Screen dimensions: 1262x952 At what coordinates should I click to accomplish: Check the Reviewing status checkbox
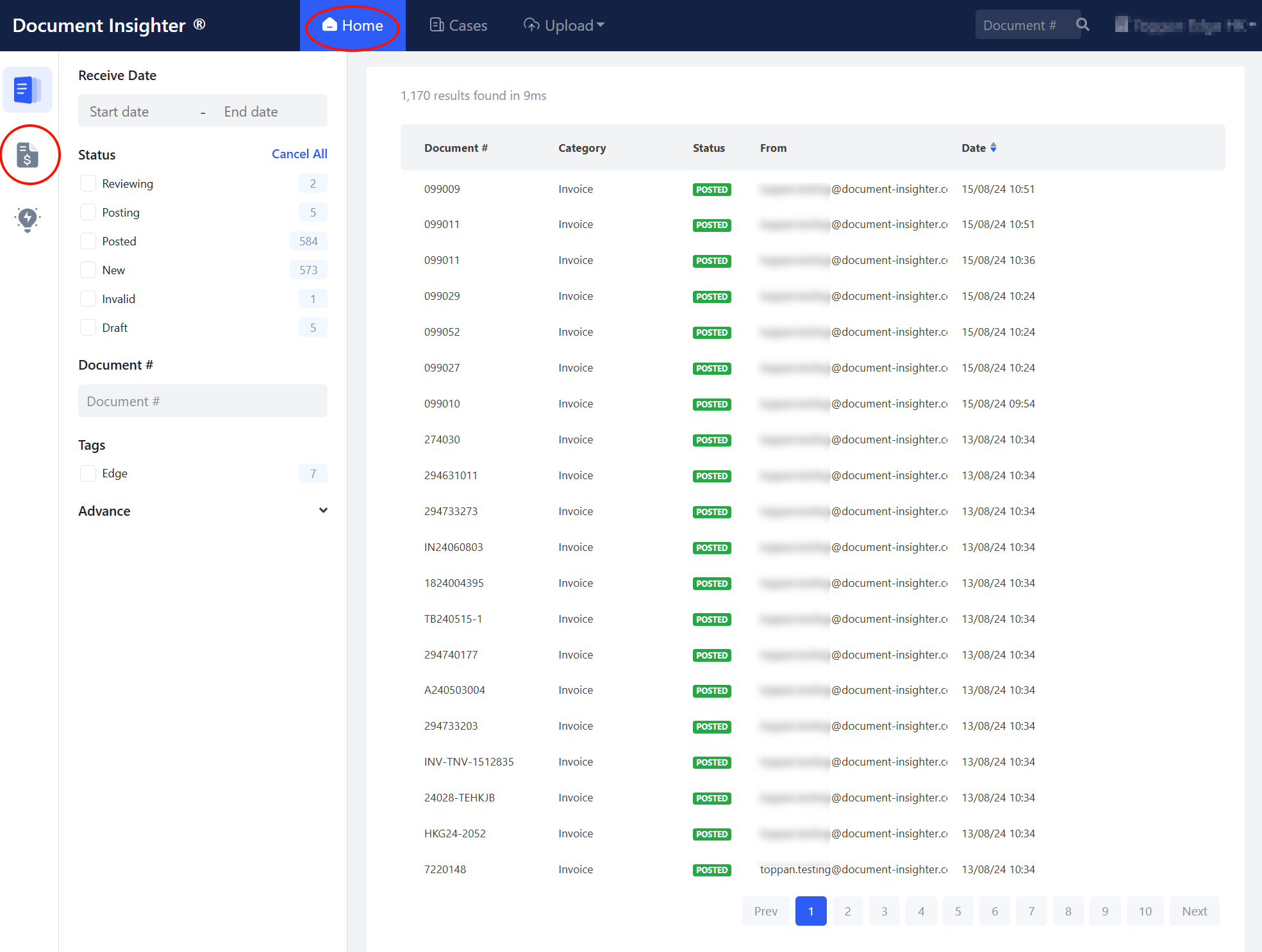point(88,184)
